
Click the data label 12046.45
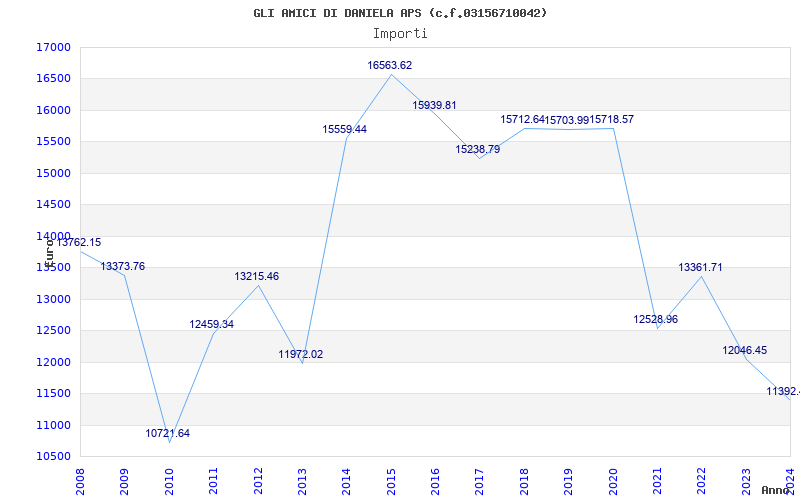click(x=744, y=350)
